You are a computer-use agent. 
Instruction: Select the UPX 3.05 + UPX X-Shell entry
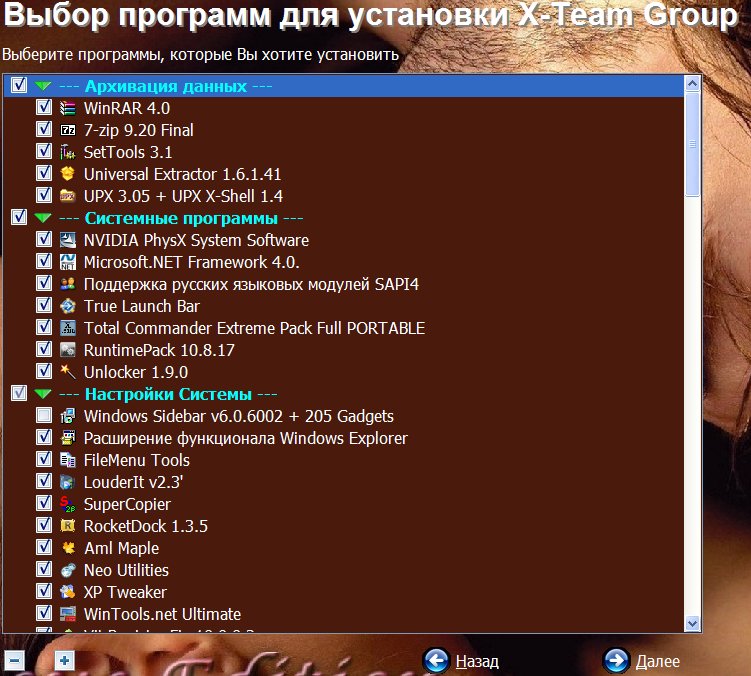tap(183, 196)
